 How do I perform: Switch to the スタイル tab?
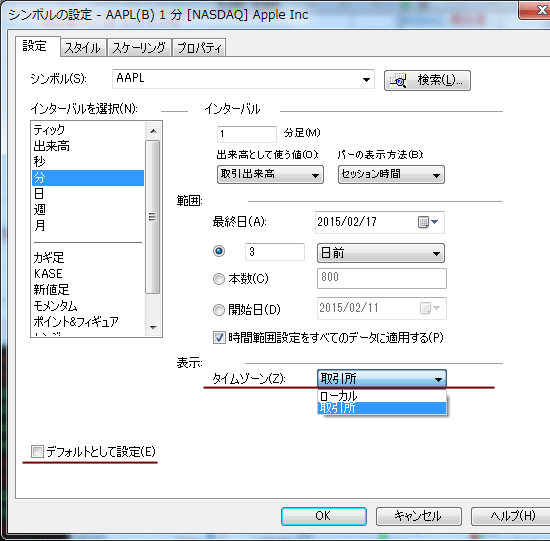83,47
